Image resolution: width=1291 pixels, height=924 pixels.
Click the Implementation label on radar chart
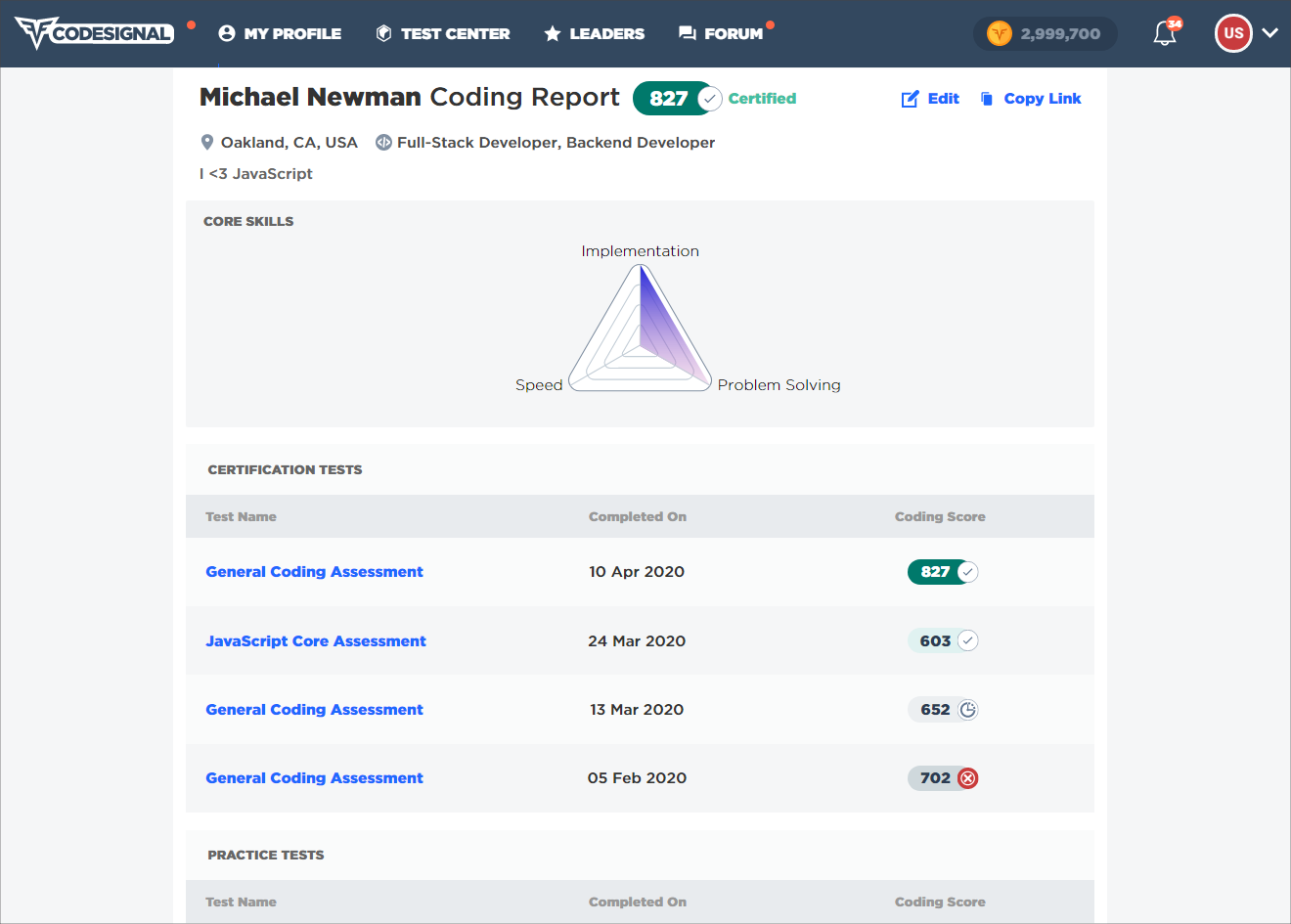click(x=641, y=251)
